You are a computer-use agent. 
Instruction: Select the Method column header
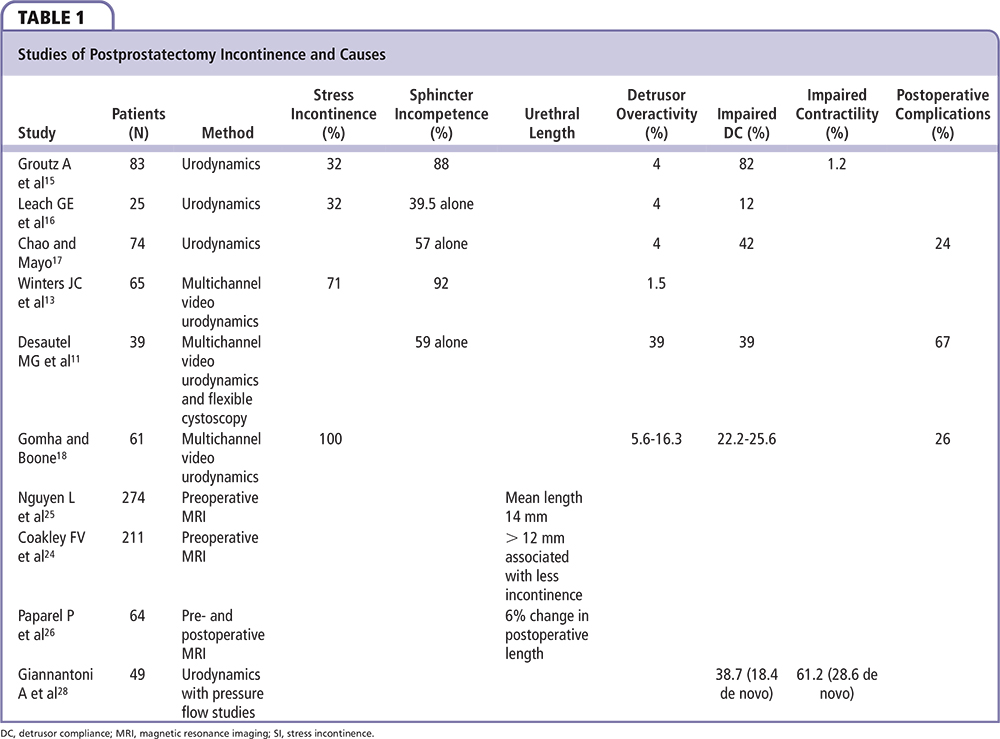click(x=228, y=132)
